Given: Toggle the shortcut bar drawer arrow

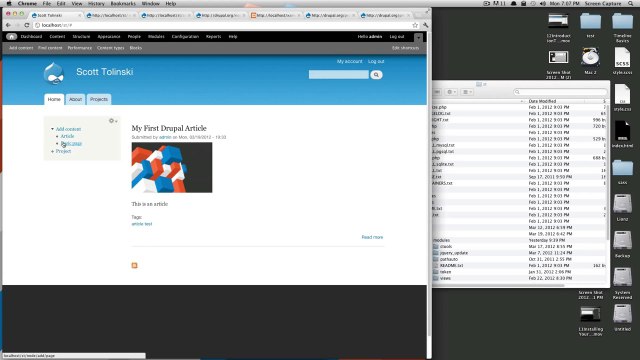Looking at the screenshot, I should (418, 37).
